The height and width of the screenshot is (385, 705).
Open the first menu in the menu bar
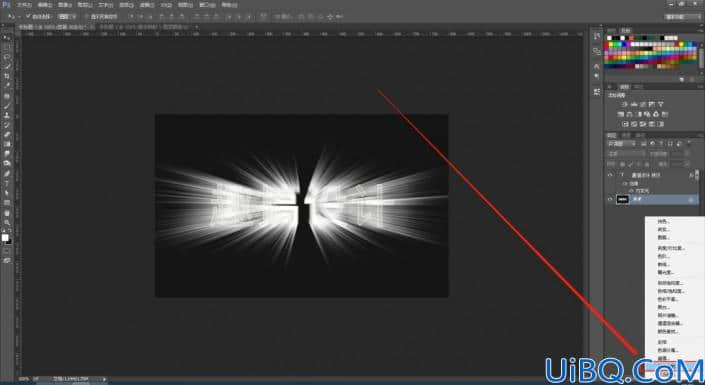pyautogui.click(x=23, y=5)
